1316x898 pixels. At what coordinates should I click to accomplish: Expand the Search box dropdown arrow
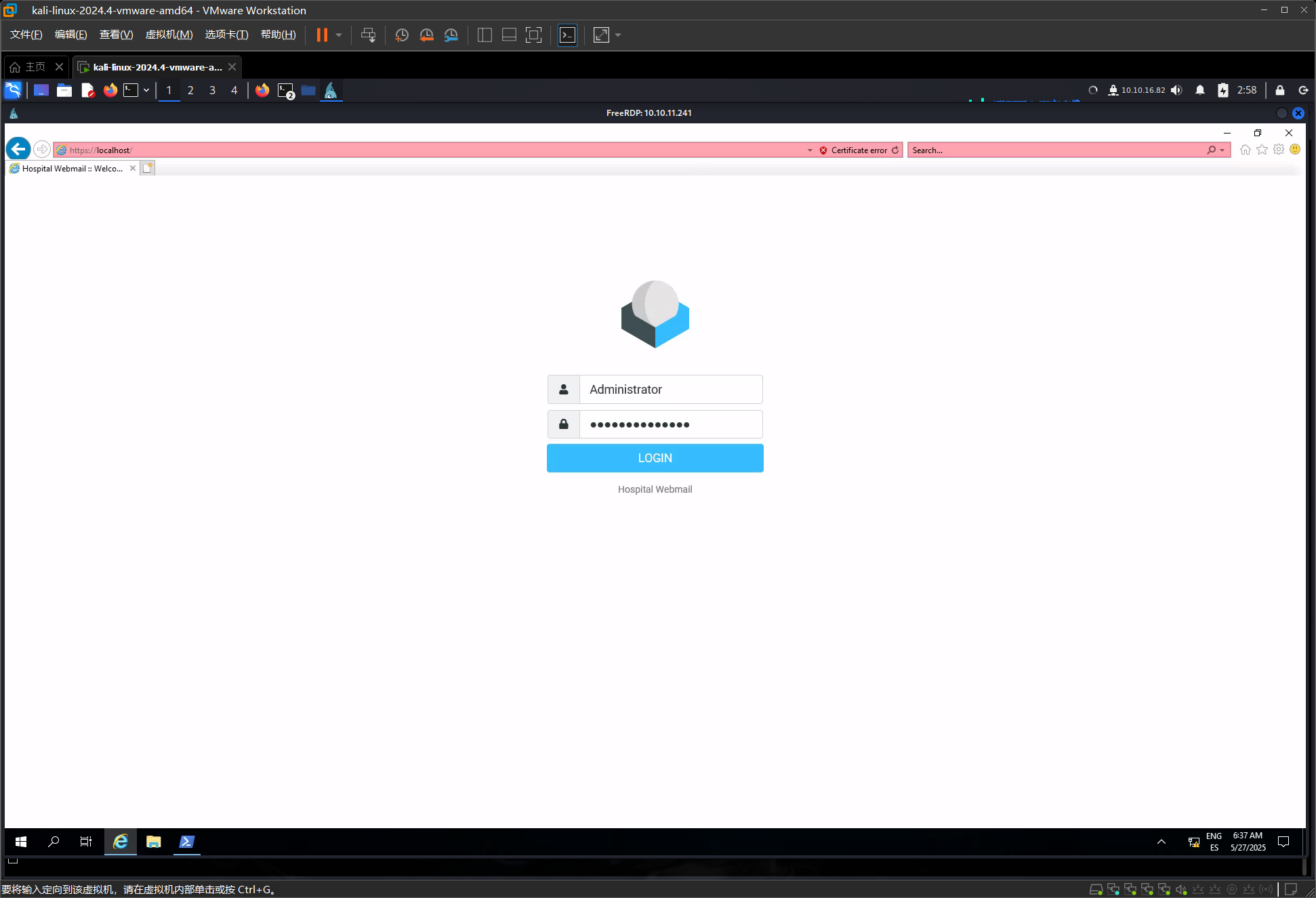click(x=1222, y=150)
